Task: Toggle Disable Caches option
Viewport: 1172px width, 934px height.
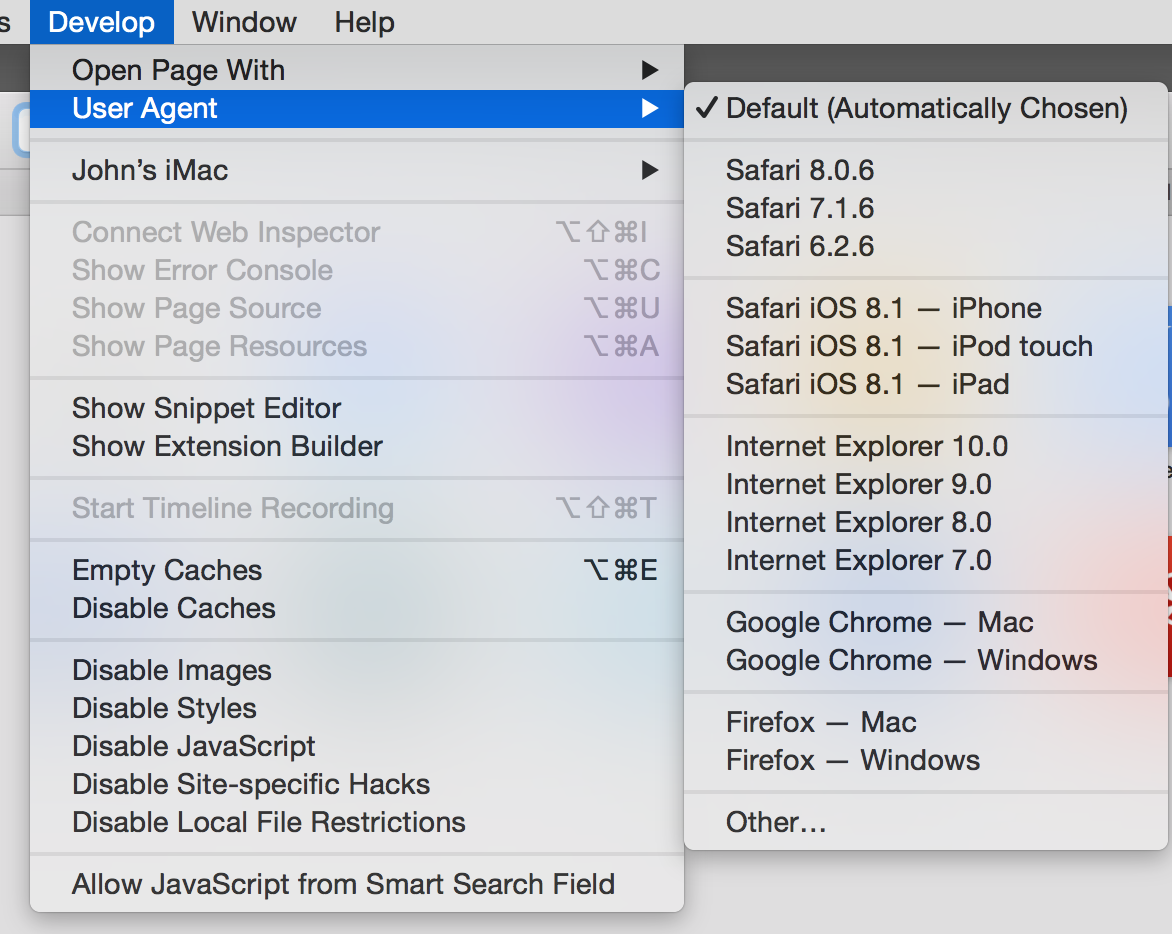Action: click(x=357, y=609)
